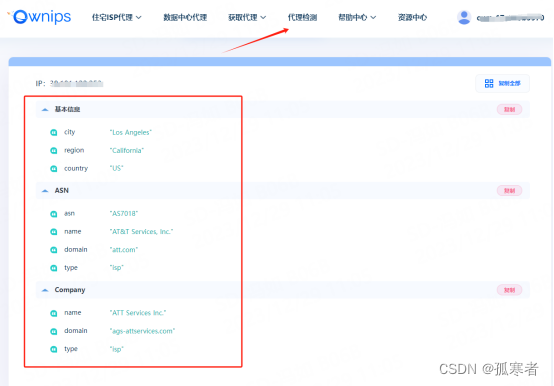Click the copy-all button with grid icon
This screenshot has width=554, height=386.
point(502,83)
